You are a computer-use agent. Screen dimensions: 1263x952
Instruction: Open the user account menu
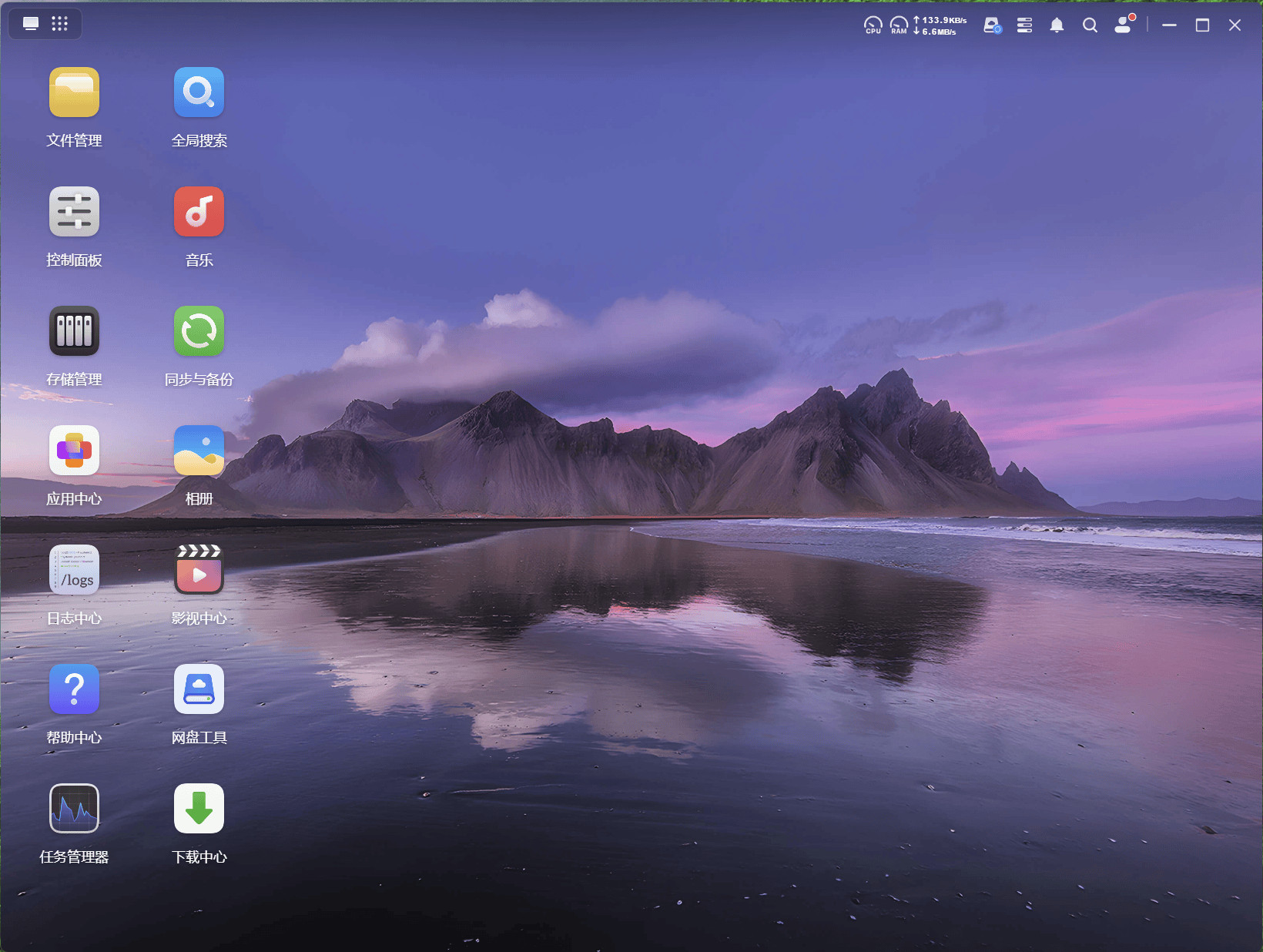click(1124, 25)
